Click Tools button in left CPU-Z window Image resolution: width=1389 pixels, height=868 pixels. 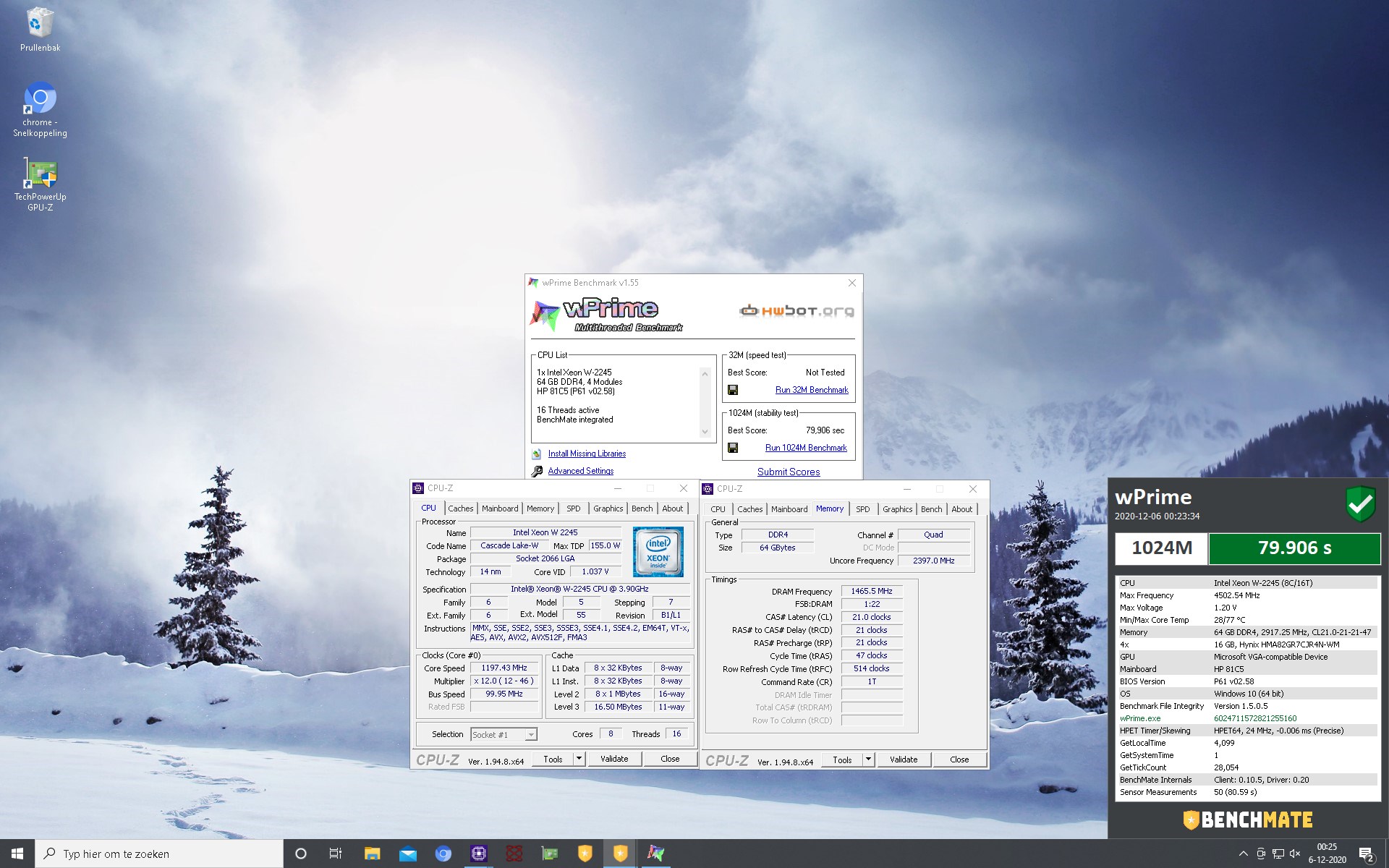click(553, 759)
